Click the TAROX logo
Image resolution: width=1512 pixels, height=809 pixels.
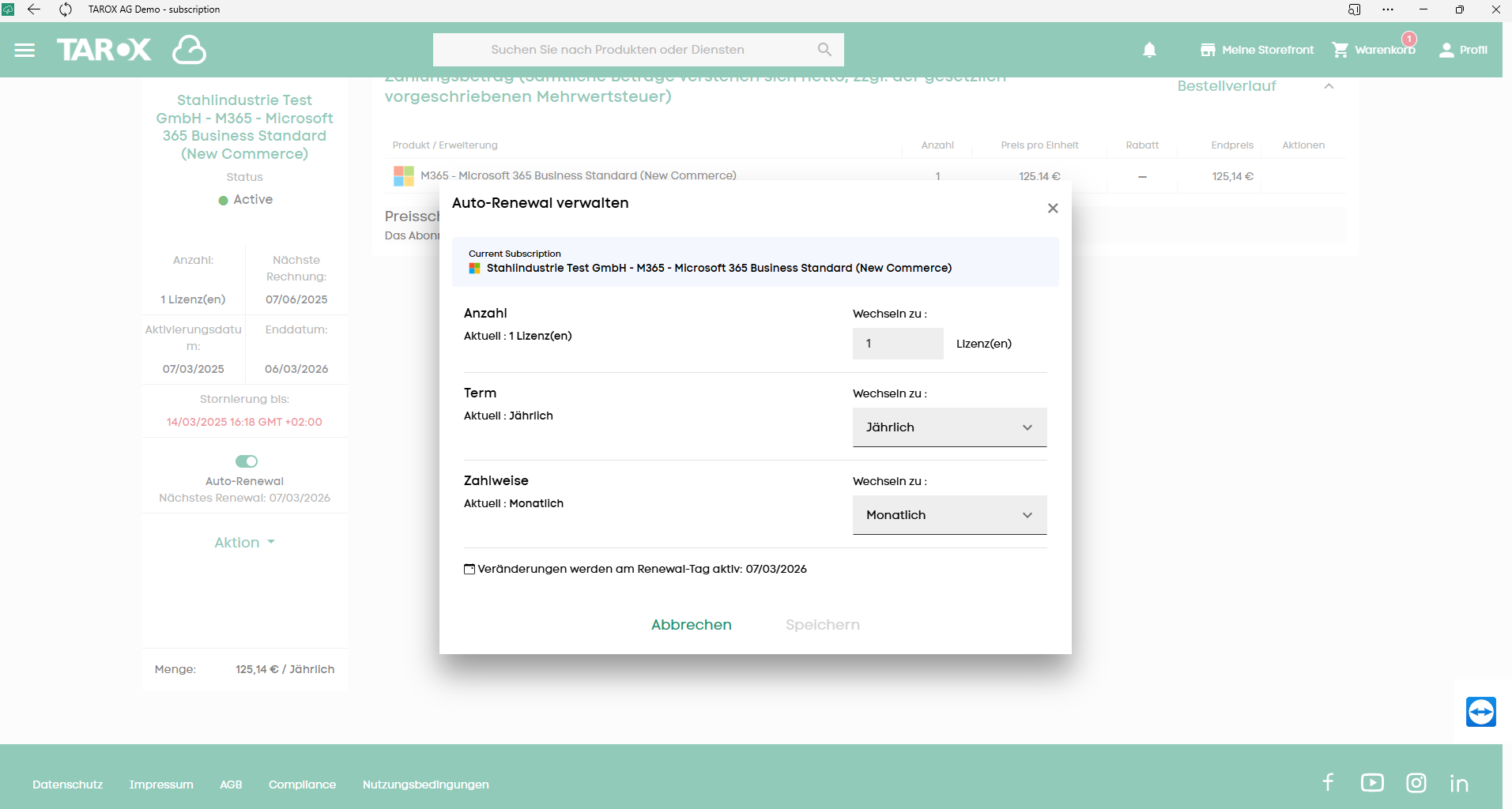click(104, 50)
